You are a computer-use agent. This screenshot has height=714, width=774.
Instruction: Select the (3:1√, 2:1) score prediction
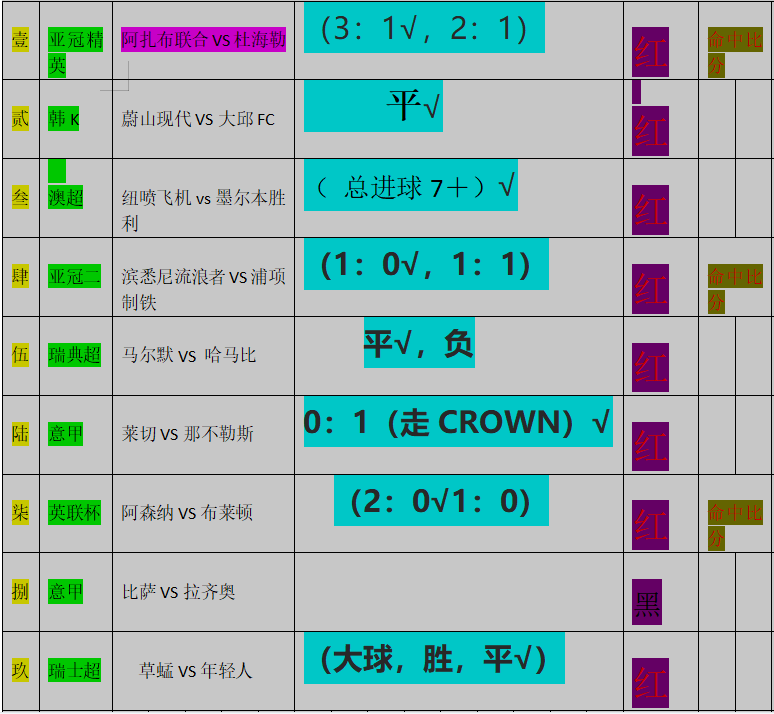tap(424, 28)
